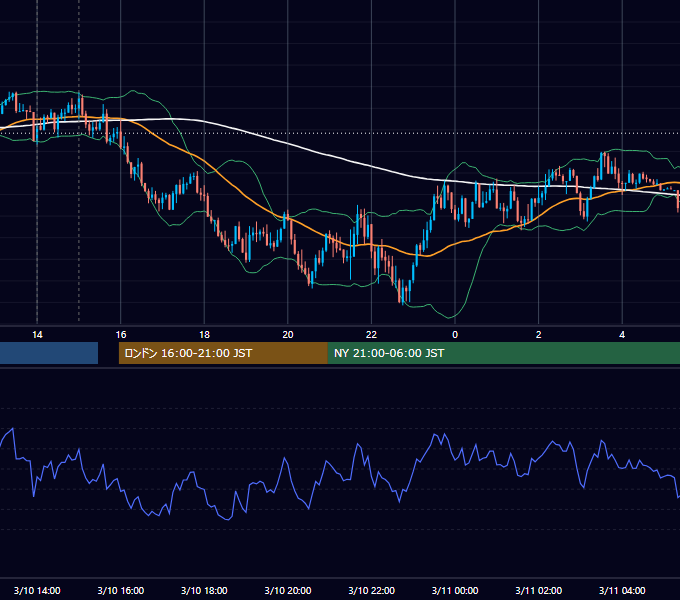The height and width of the screenshot is (600, 680).
Task: Click the 4 hour tick label
Action: coord(622,335)
